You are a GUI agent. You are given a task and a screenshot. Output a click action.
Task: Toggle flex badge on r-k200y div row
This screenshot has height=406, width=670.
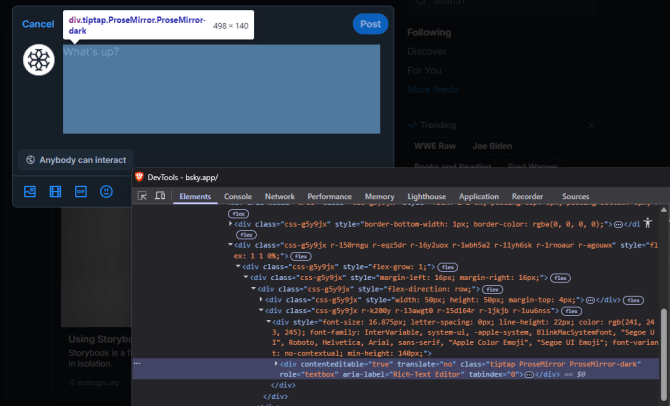point(571,311)
